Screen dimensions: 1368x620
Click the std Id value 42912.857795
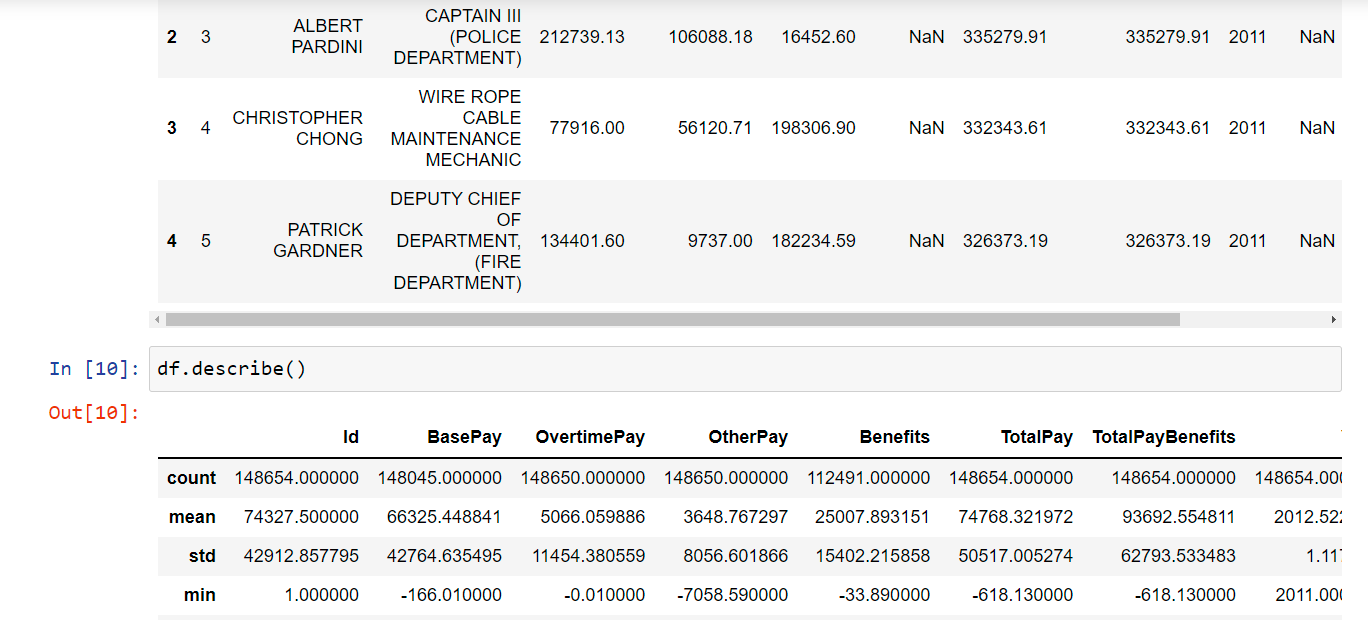point(301,556)
